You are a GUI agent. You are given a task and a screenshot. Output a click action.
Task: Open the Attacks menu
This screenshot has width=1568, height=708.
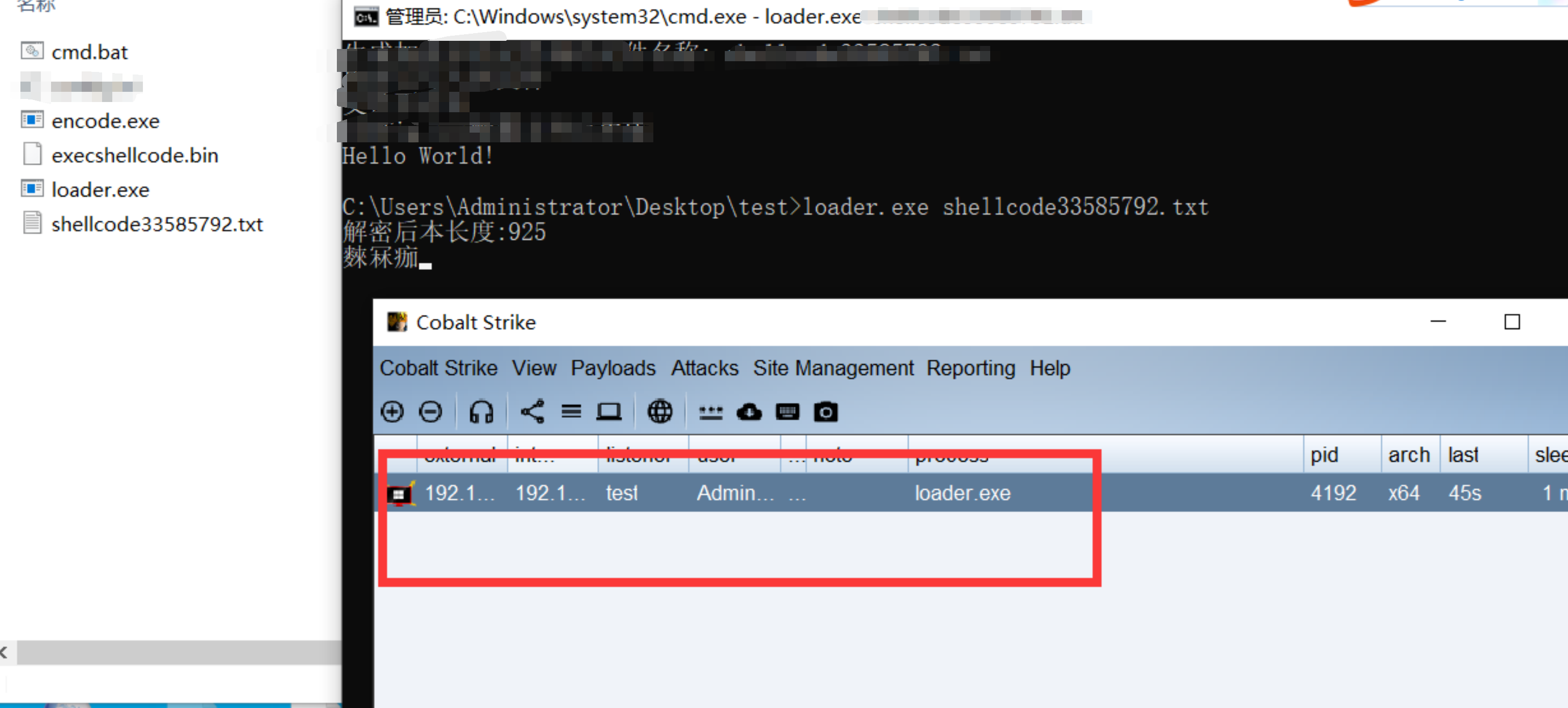(x=704, y=368)
